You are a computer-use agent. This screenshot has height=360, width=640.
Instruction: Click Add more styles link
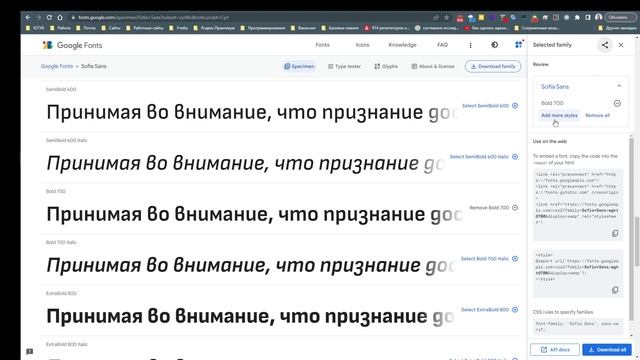[559, 116]
